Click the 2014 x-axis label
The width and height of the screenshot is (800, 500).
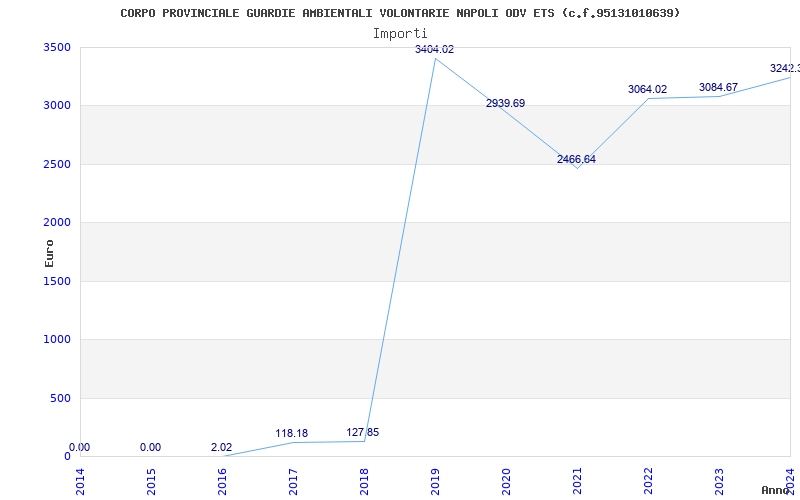pos(80,481)
